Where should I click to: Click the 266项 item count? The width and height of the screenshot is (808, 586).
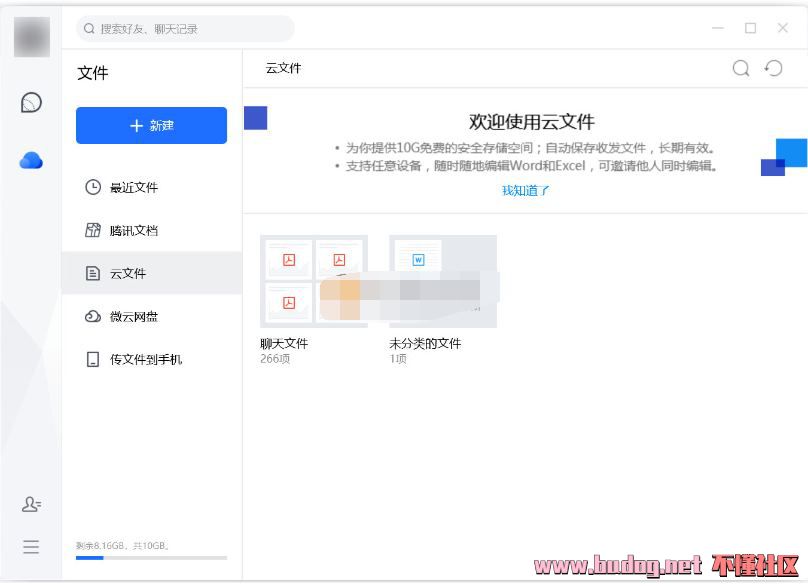(x=275, y=359)
